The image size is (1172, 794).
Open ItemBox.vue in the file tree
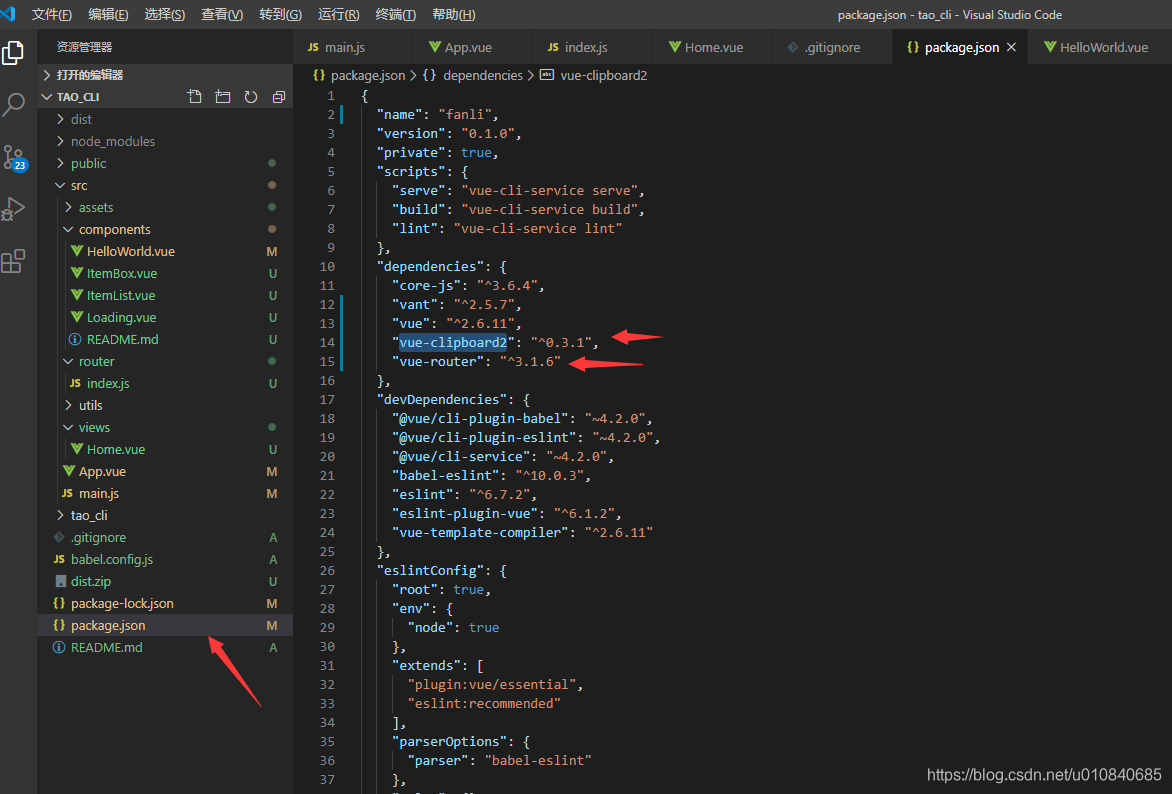[122, 274]
